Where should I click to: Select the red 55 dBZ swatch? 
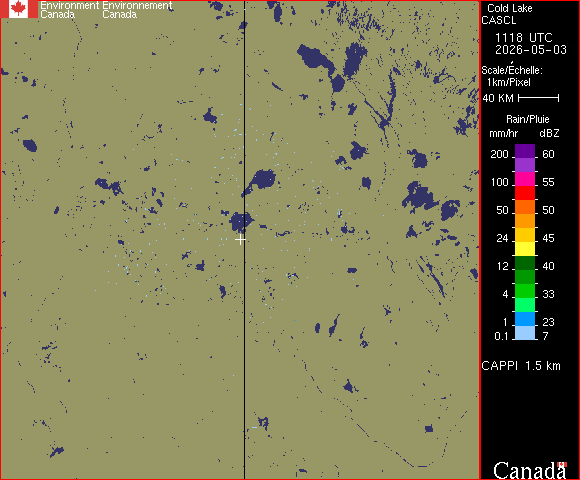[x=525, y=193]
